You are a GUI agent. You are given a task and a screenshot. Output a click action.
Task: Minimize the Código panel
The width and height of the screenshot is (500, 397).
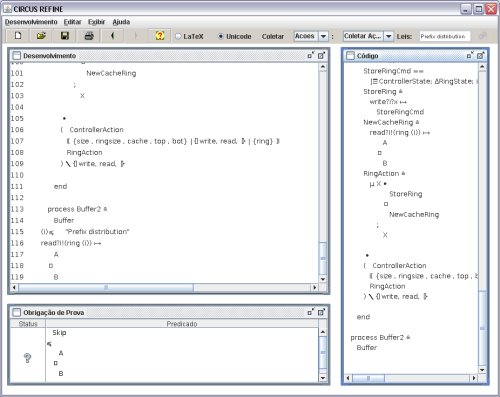(470, 55)
